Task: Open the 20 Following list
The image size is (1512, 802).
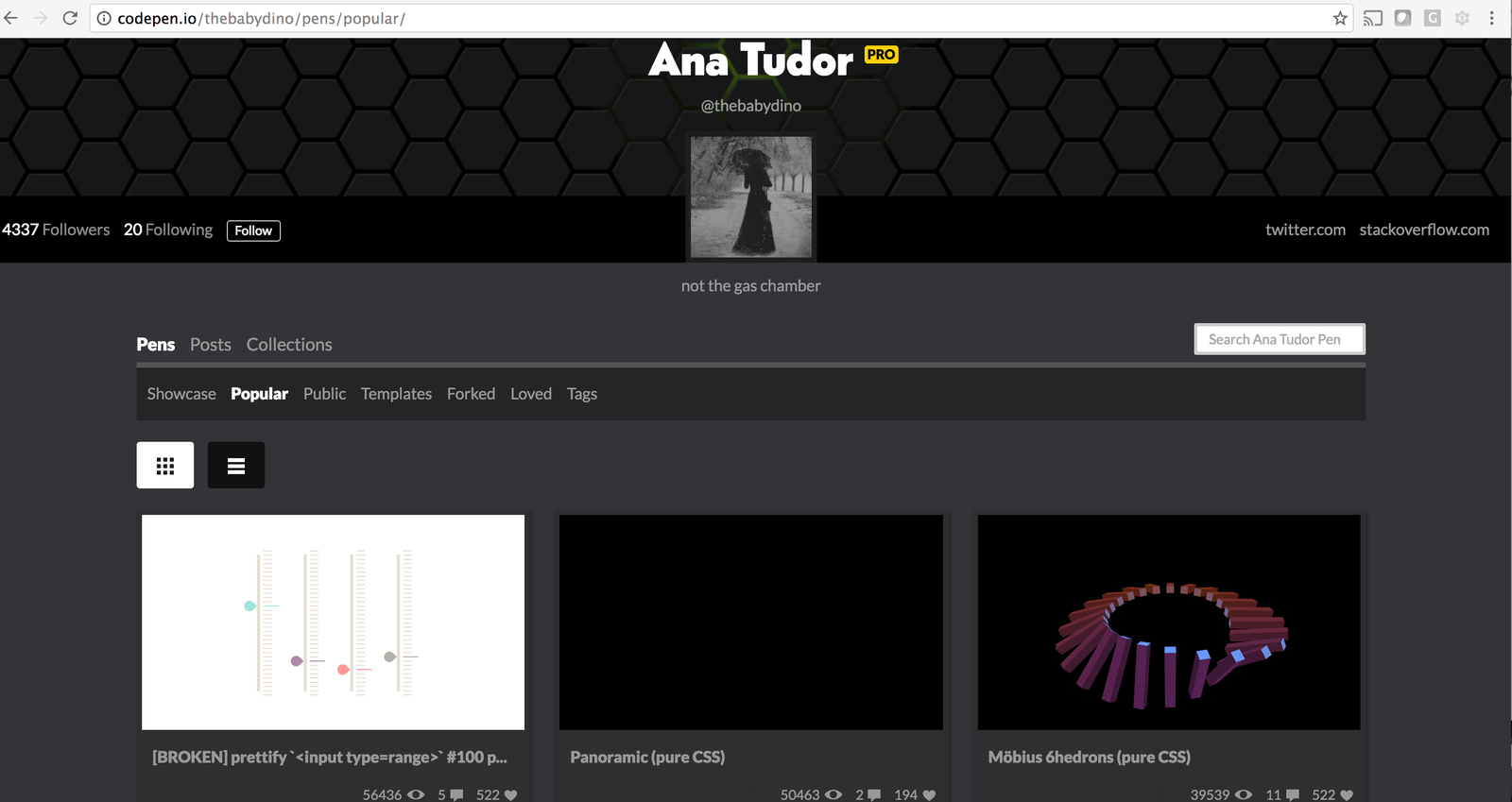Action: [168, 230]
